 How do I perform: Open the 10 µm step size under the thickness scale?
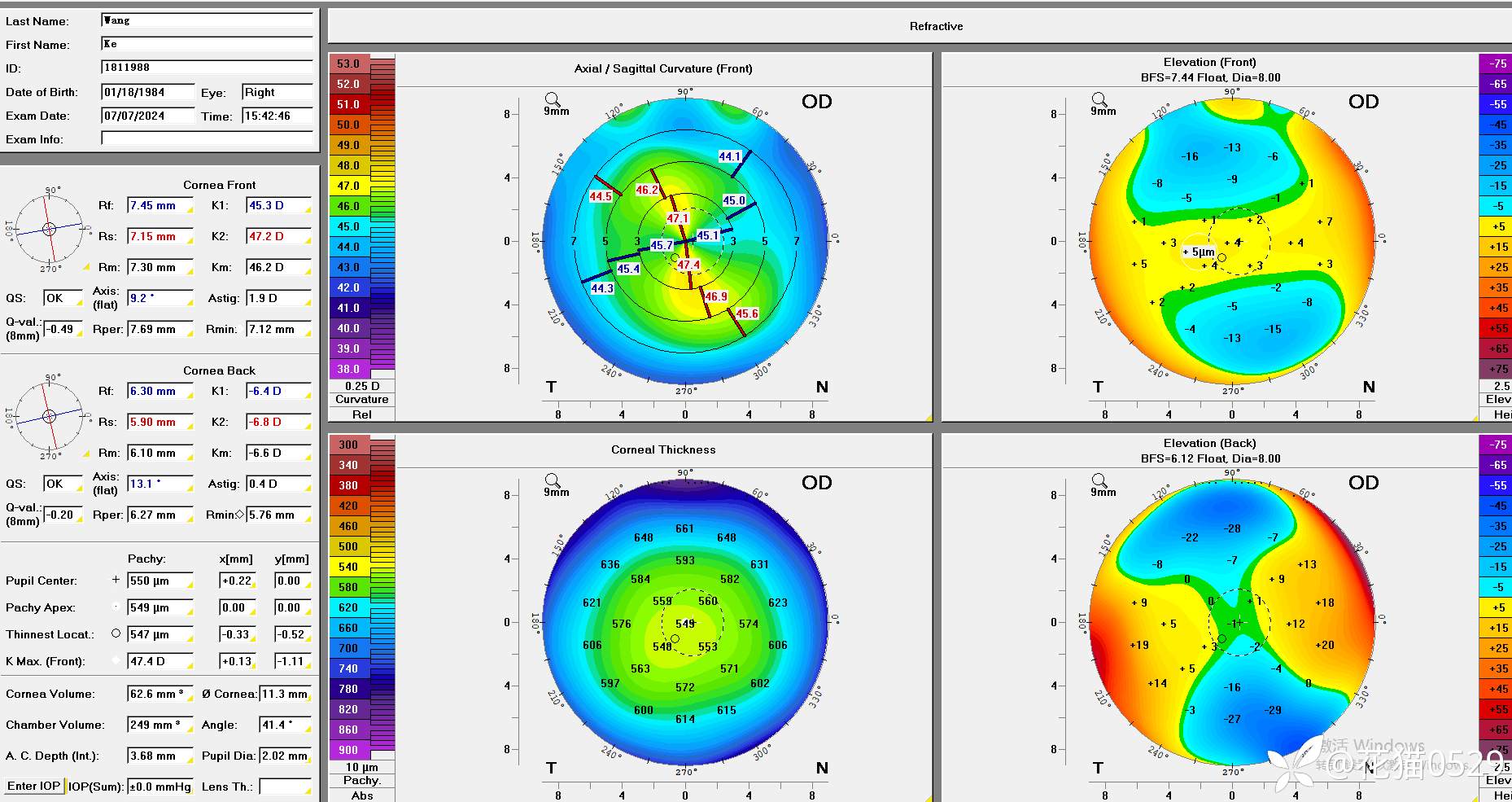point(361,767)
